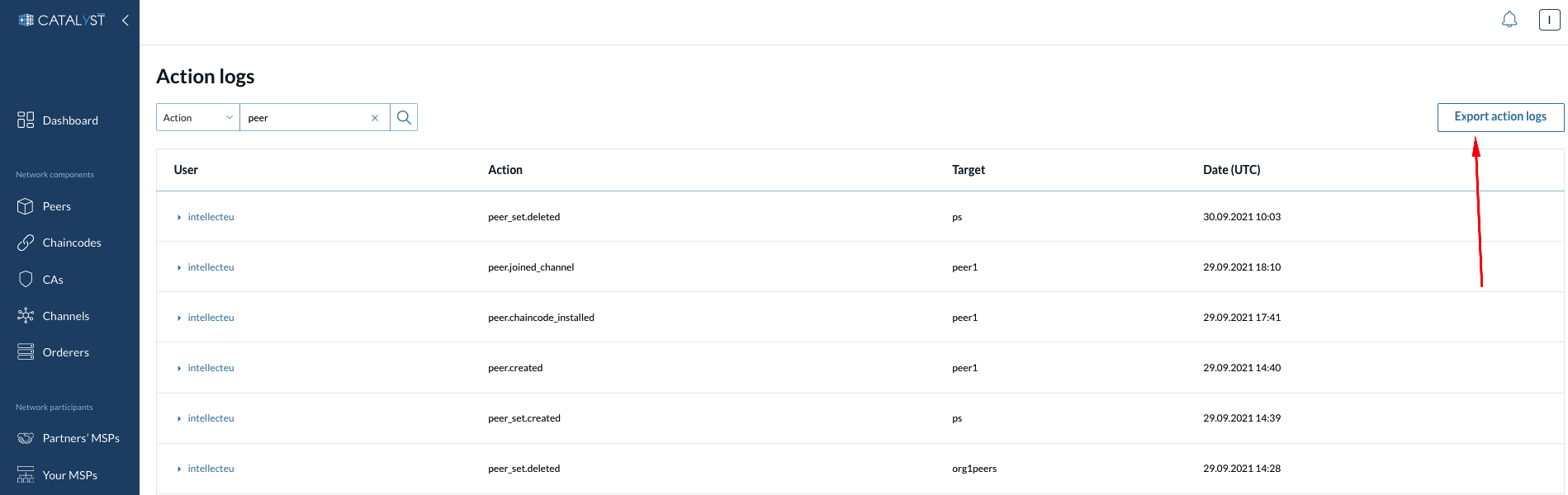Click the Action logs page heading
1568x495 pixels.
205,77
